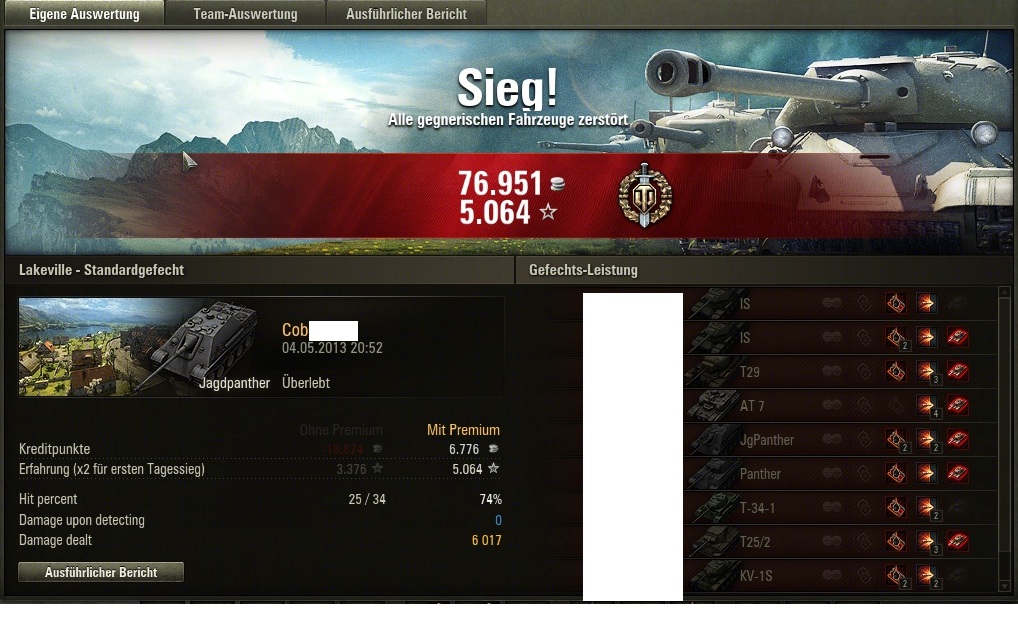The image size is (1018, 630).
Task: Click the damage icon in JgPanther row
Action: [x=926, y=439]
